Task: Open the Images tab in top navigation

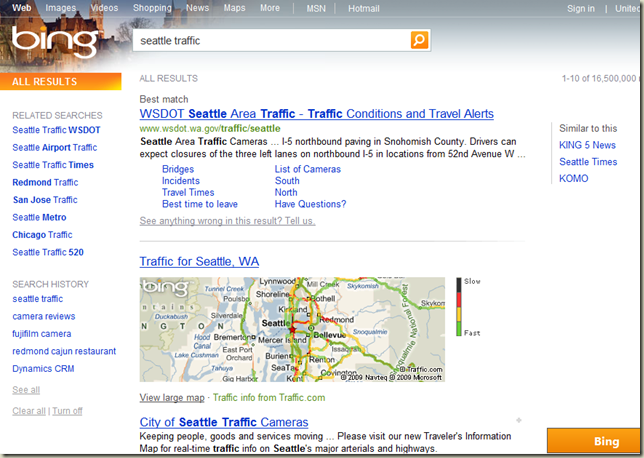Action: (x=61, y=8)
